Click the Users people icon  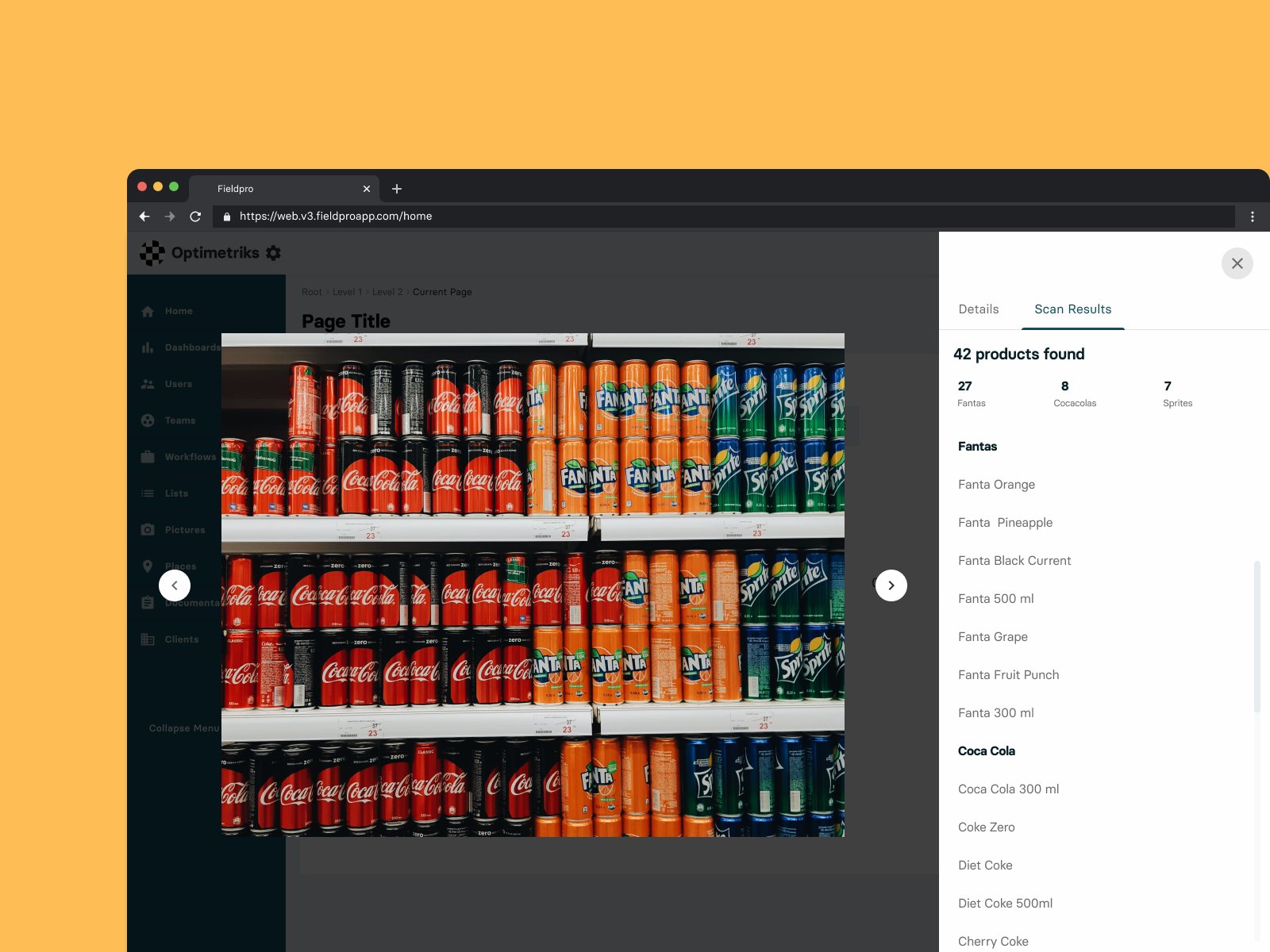coord(148,384)
